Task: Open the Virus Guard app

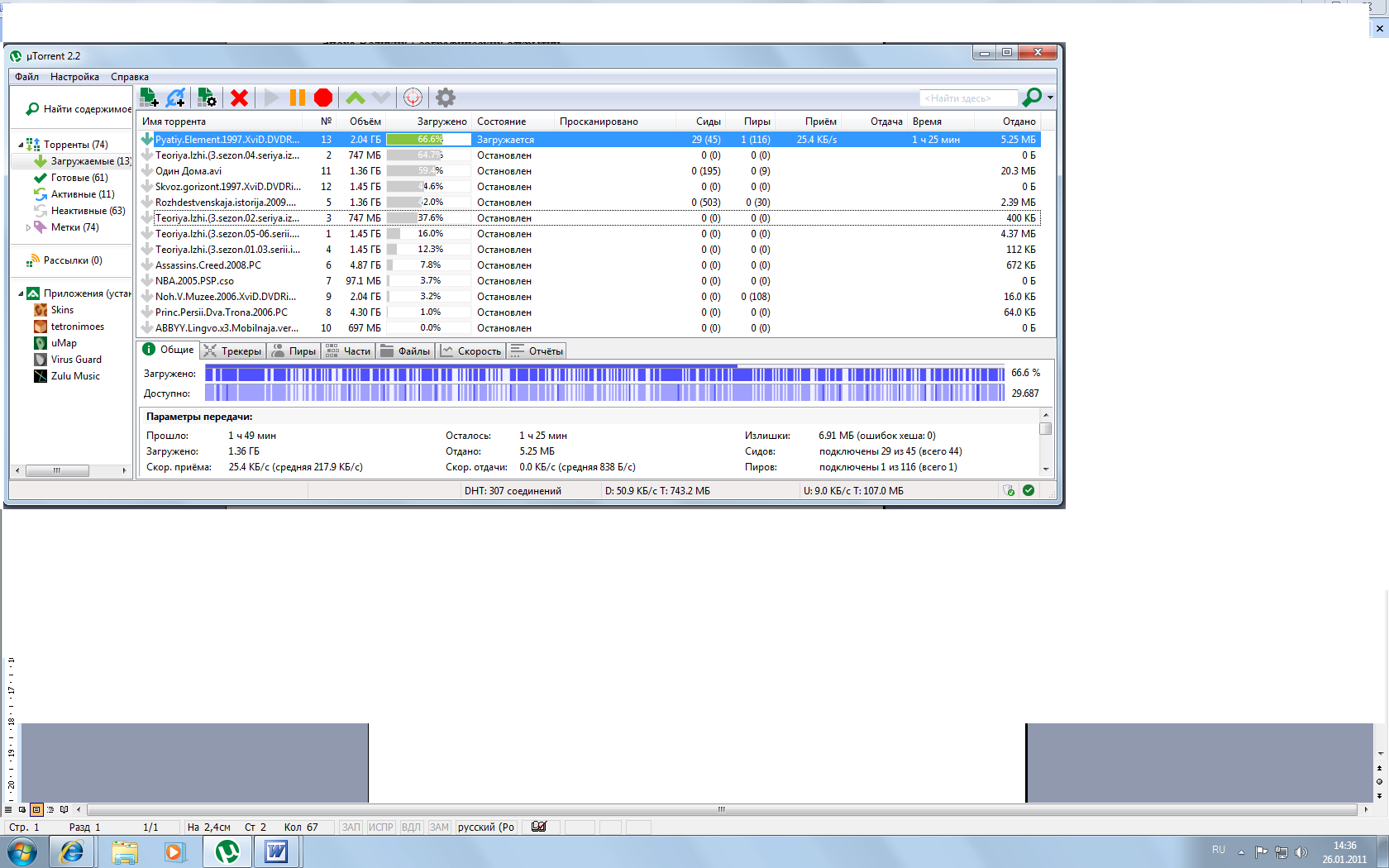Action: point(68,360)
